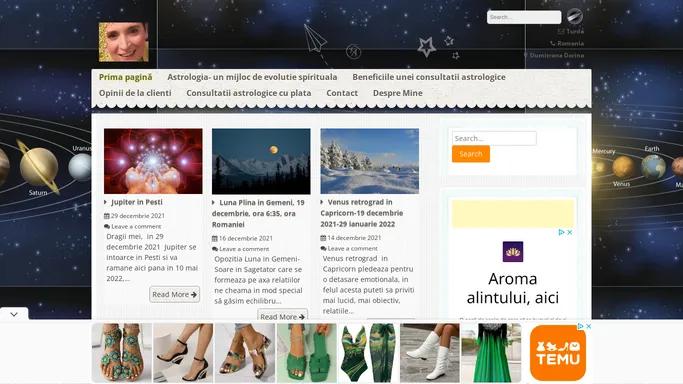Leave a comment on Jupiter in Pesti
This screenshot has width=683, height=384.
point(136,226)
